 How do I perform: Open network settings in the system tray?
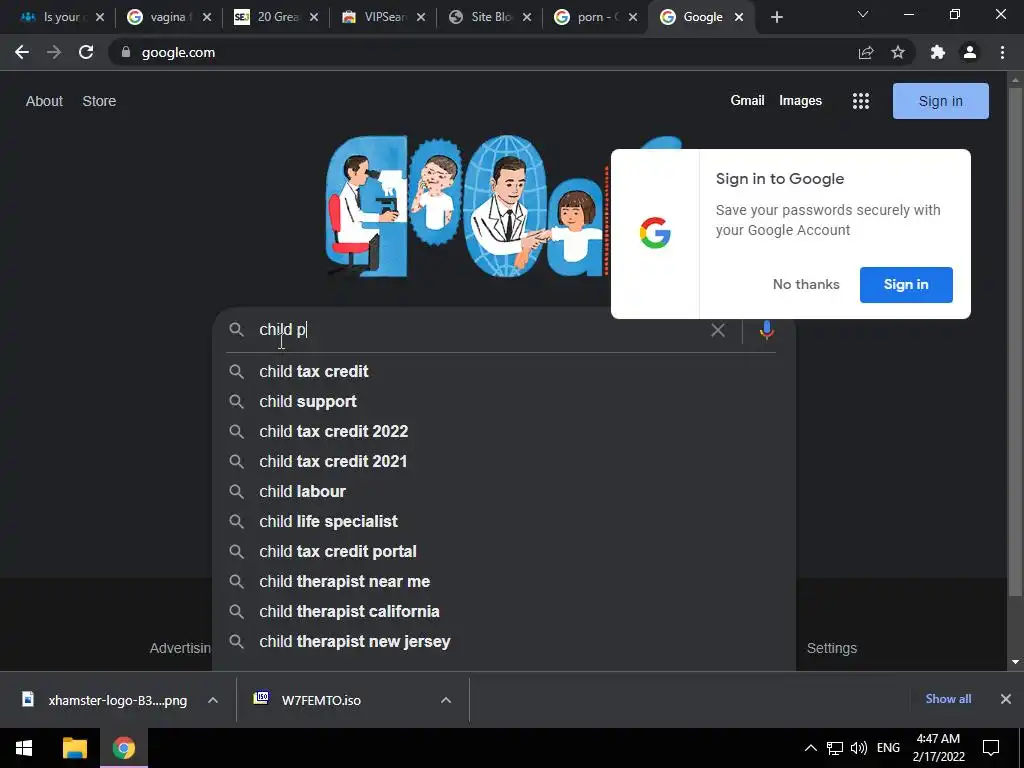coord(835,748)
